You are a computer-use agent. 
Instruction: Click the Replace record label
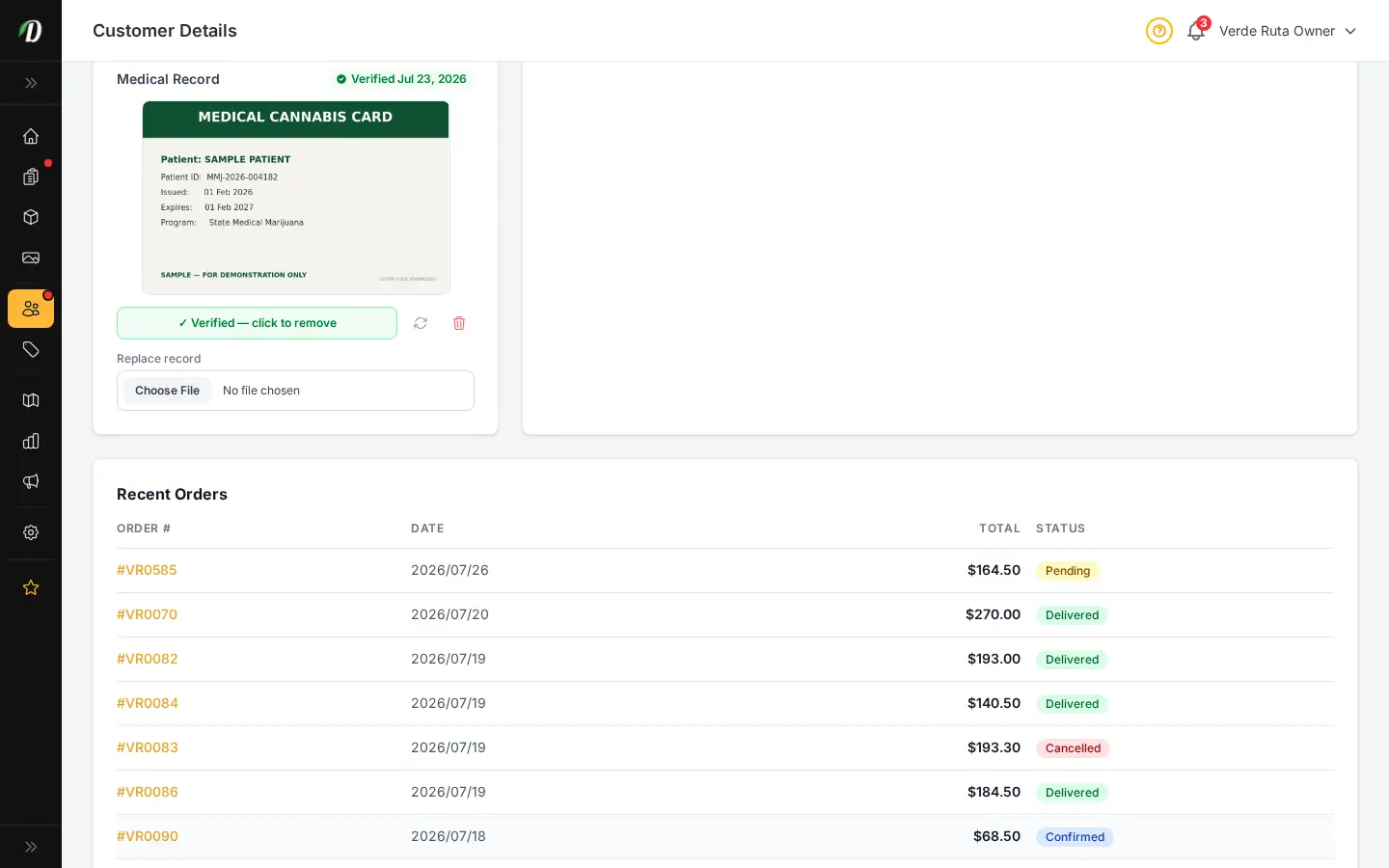pyautogui.click(x=159, y=359)
